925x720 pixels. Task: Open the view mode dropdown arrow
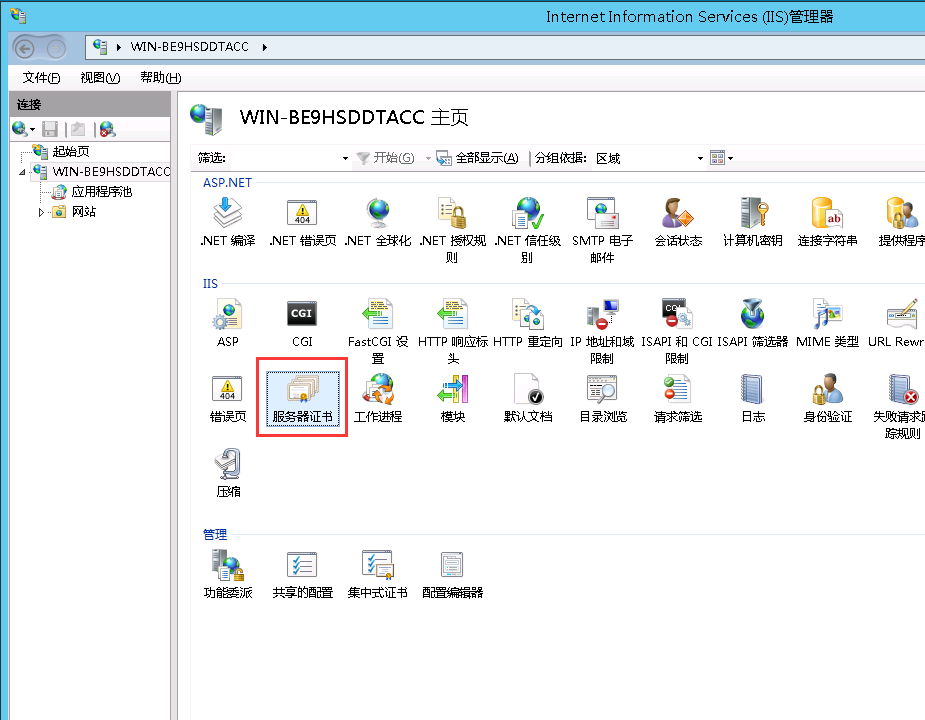(x=730, y=158)
